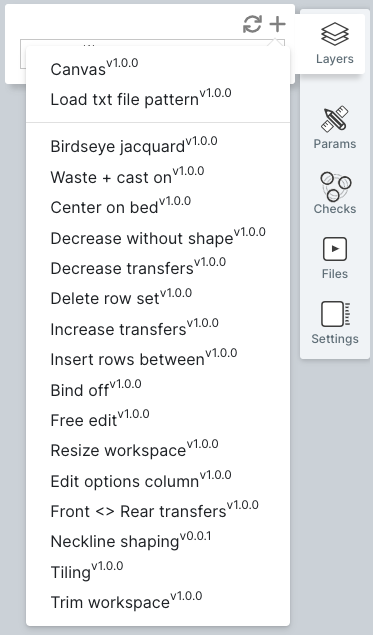Select Free edit option
The height and width of the screenshot is (635, 373).
(158, 420)
